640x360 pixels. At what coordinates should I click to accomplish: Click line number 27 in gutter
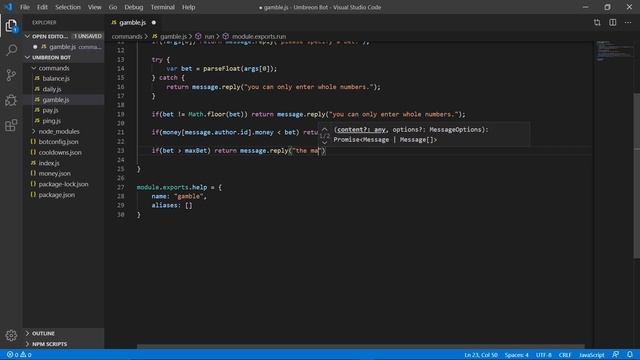click(x=120, y=187)
